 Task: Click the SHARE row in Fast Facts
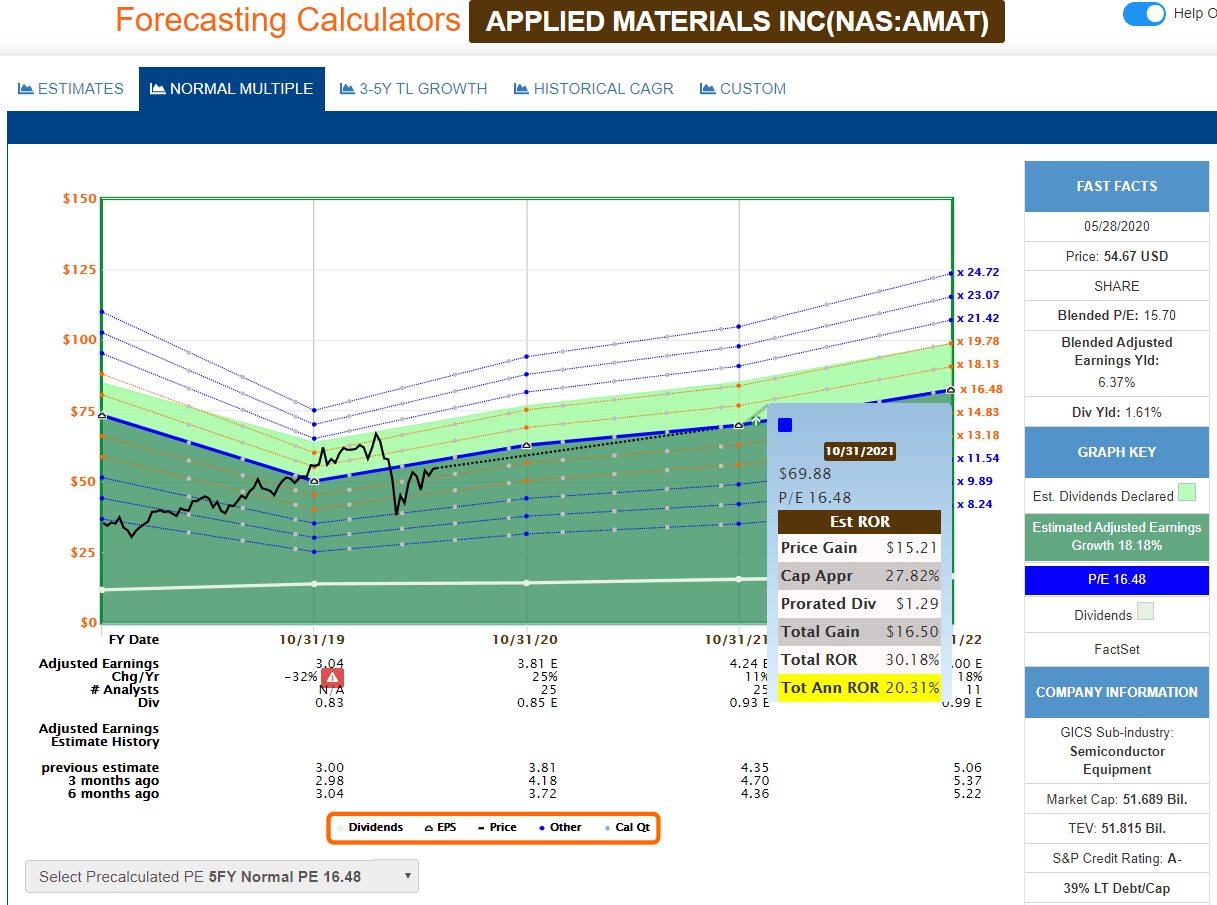[x=1117, y=286]
